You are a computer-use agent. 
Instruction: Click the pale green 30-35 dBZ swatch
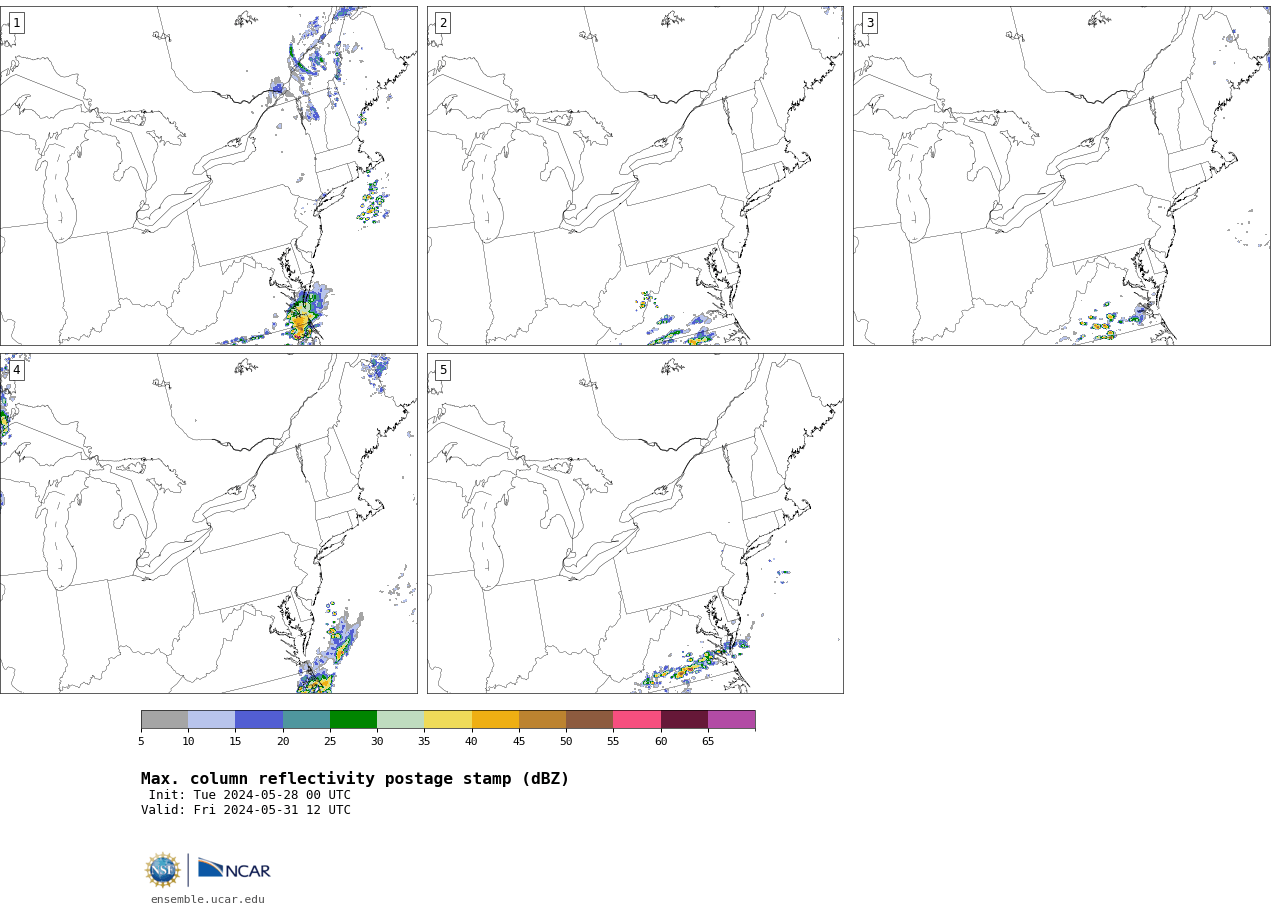400,720
